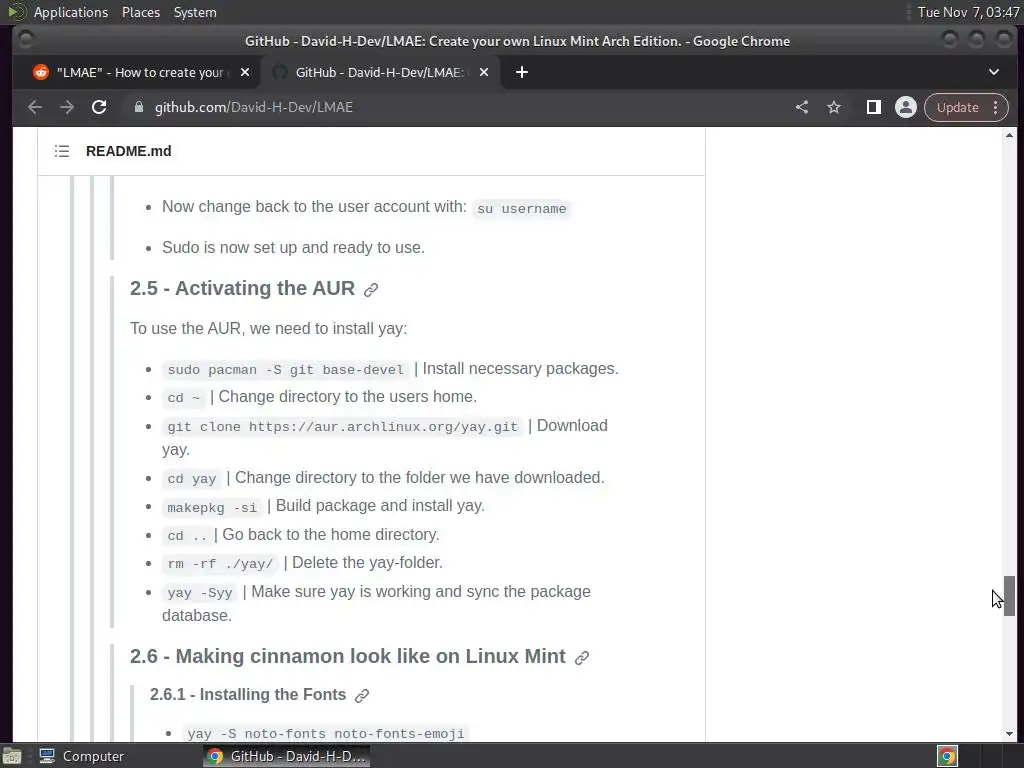Click 2.6.1 - Installing the Fonts heading
The width and height of the screenshot is (1024, 768).
click(248, 694)
